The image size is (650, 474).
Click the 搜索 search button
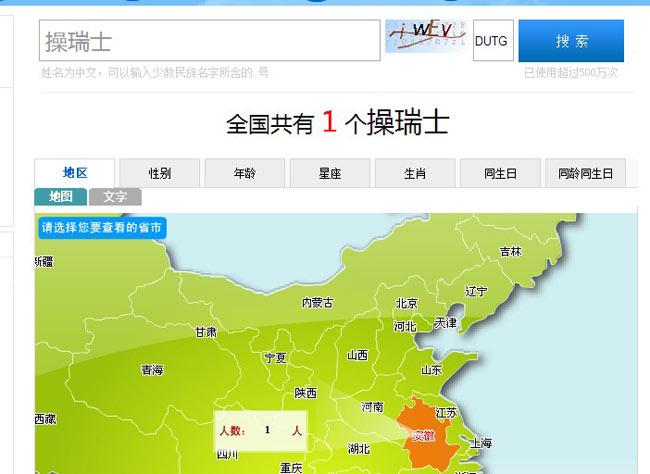click(571, 41)
